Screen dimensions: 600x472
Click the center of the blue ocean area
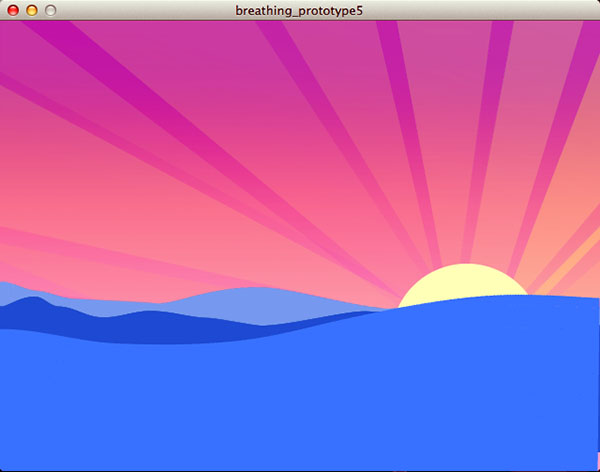[300, 390]
